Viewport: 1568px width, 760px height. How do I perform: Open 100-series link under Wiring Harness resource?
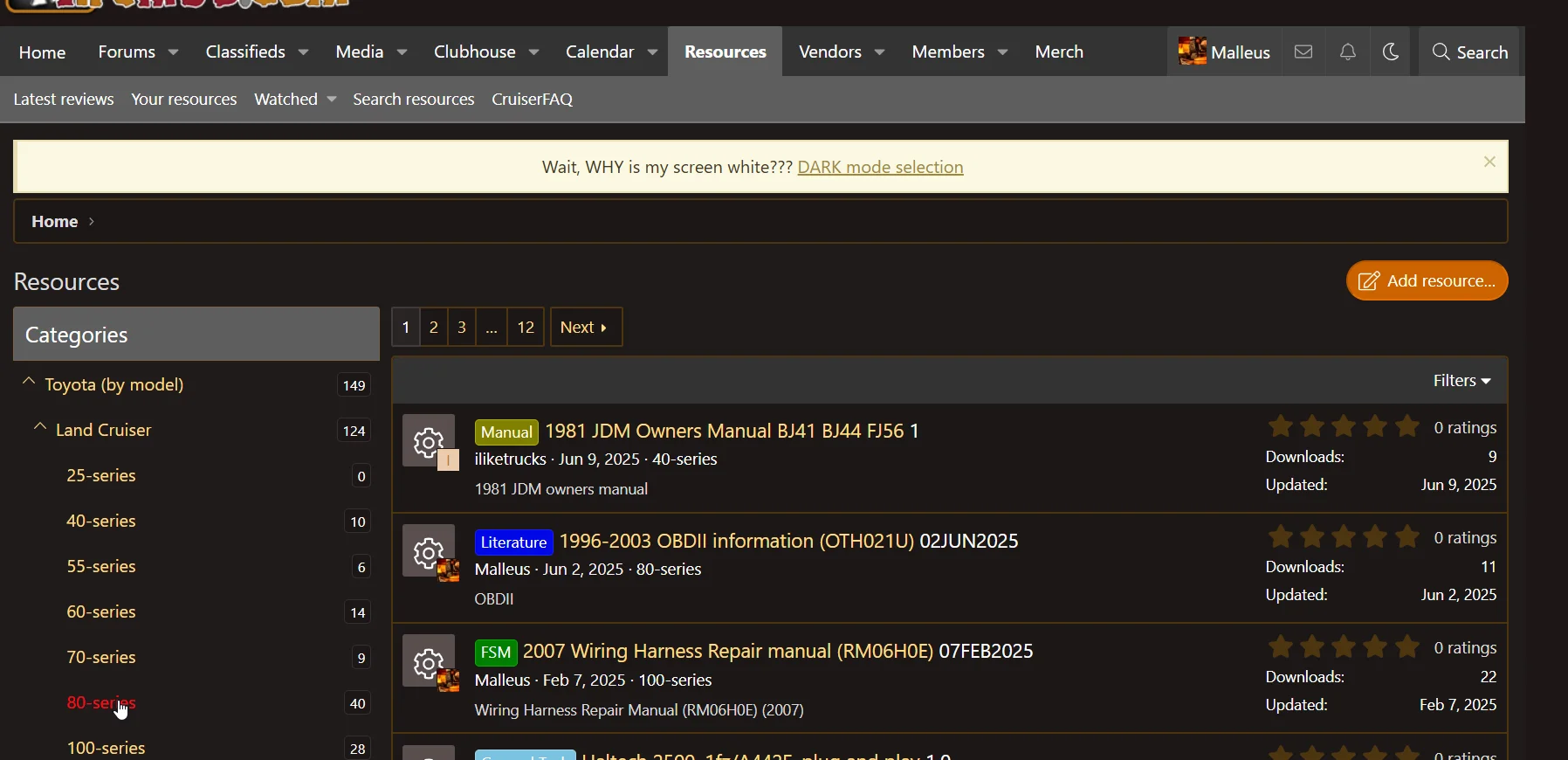[676, 681]
